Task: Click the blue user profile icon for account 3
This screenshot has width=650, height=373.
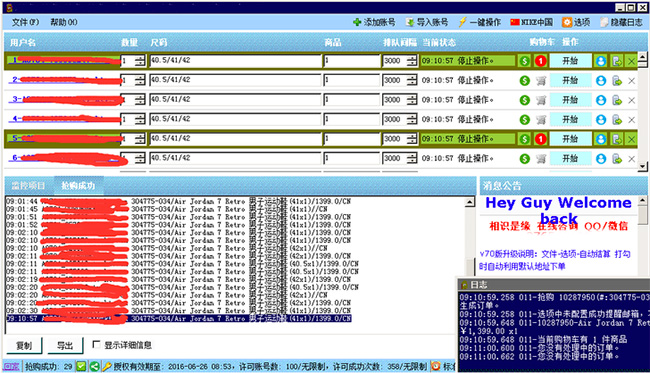Action: pyautogui.click(x=601, y=100)
